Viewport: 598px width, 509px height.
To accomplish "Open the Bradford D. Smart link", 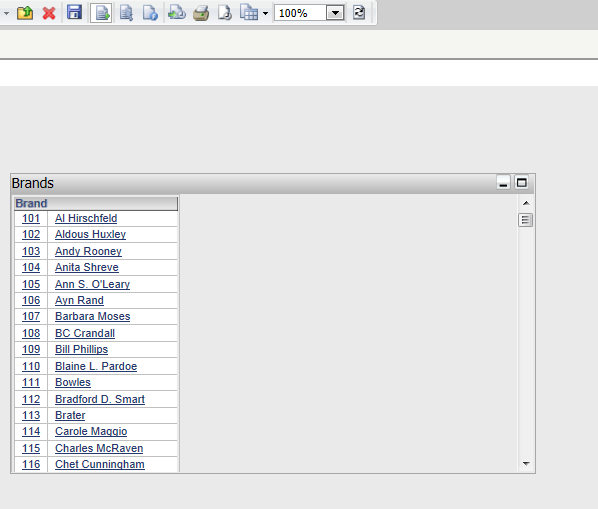I will 100,399.
